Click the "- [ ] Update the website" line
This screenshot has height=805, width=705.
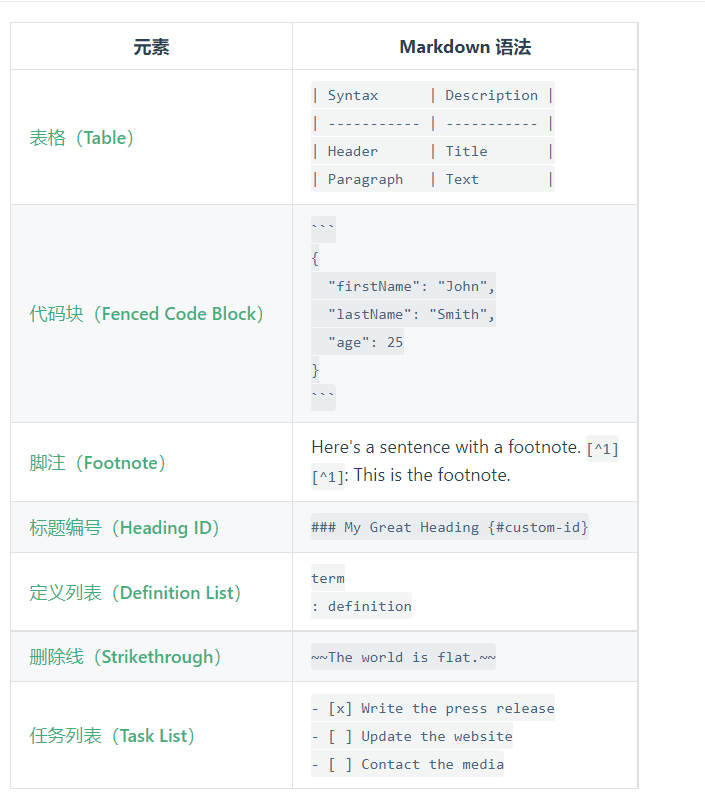coord(412,736)
